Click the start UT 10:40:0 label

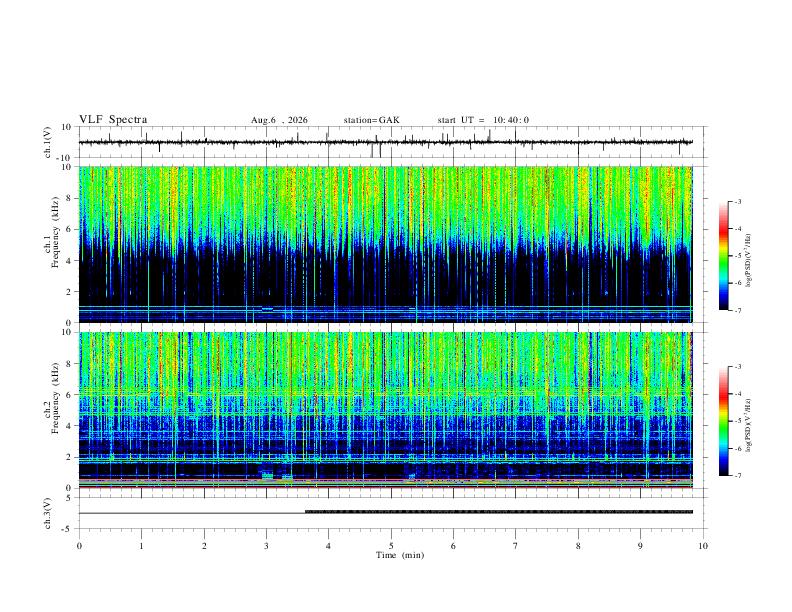tap(483, 120)
